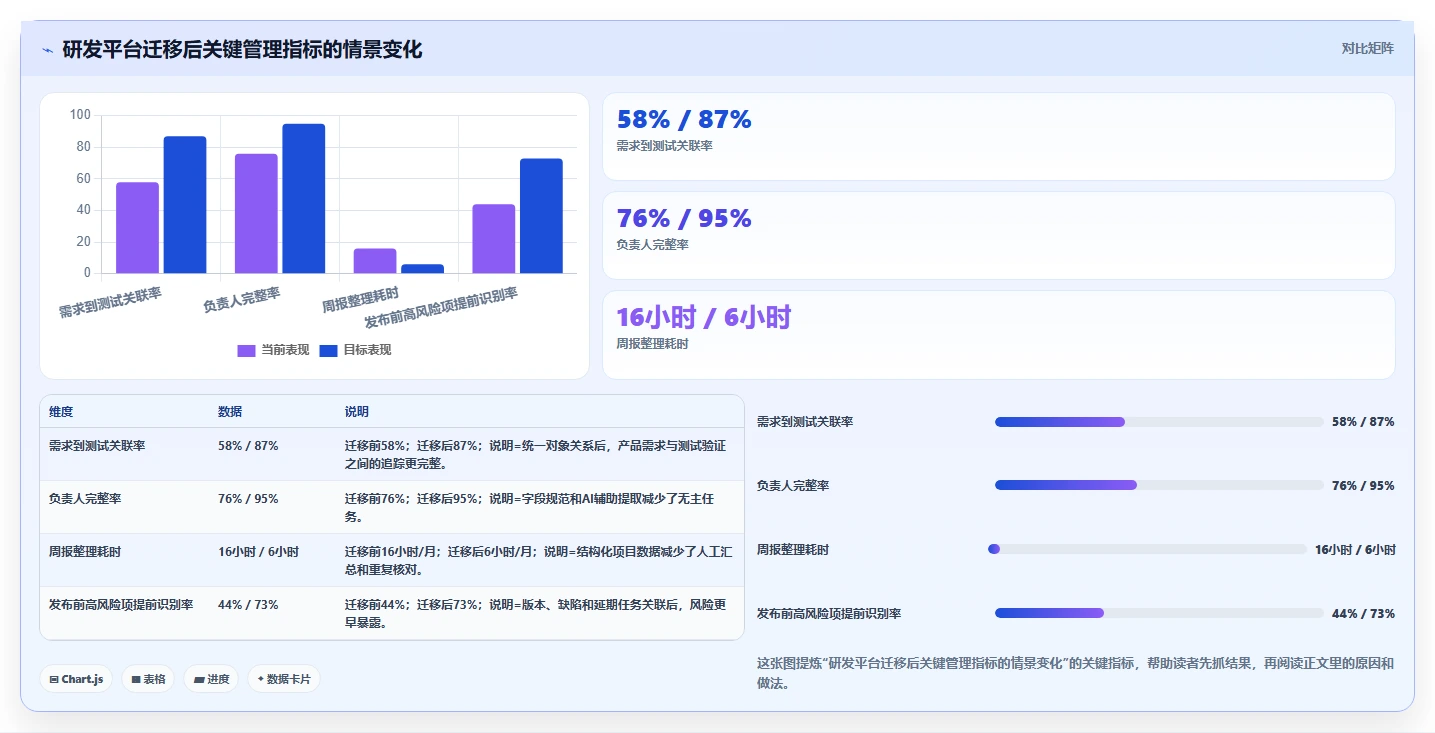This screenshot has width=1435, height=733.
Task: Click the 数据卡片 tag chip
Action: point(284,679)
